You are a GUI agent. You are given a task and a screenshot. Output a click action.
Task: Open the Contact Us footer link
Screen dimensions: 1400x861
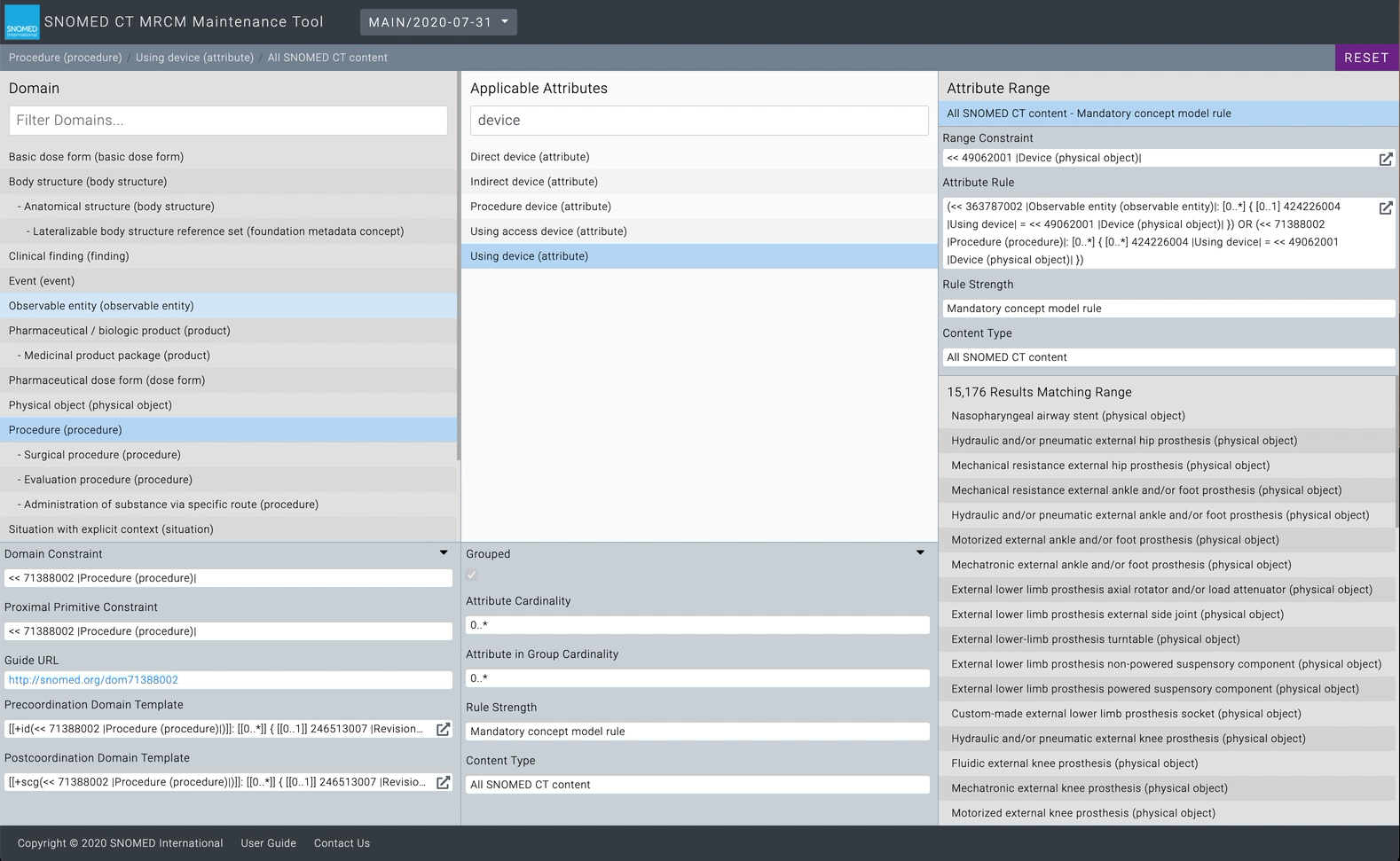(342, 843)
